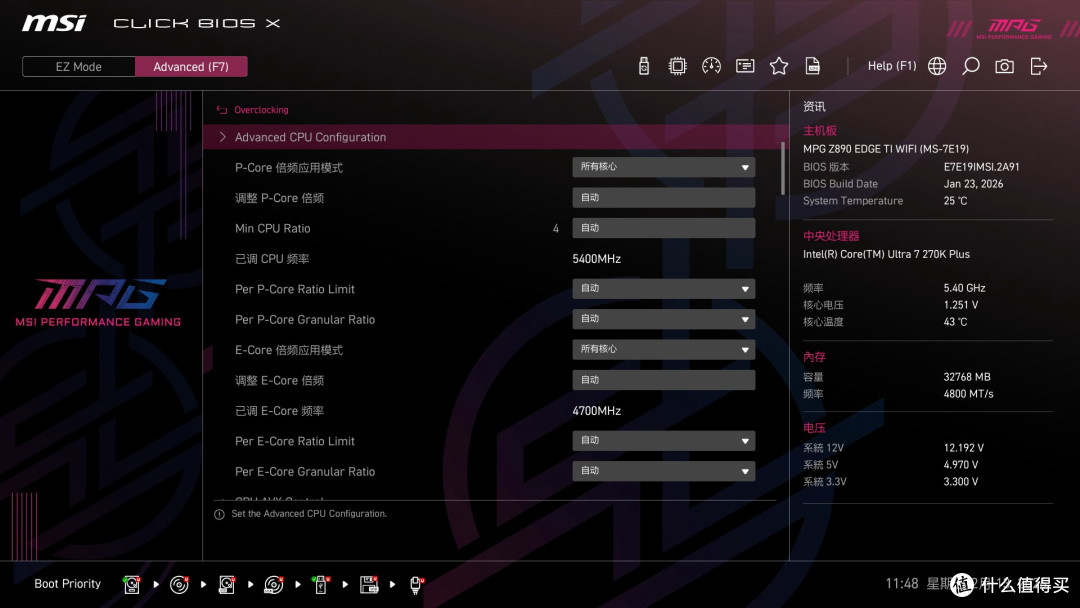This screenshot has height=608, width=1080.
Task: Open the speedometer gauge icon
Action: pyautogui.click(x=711, y=66)
